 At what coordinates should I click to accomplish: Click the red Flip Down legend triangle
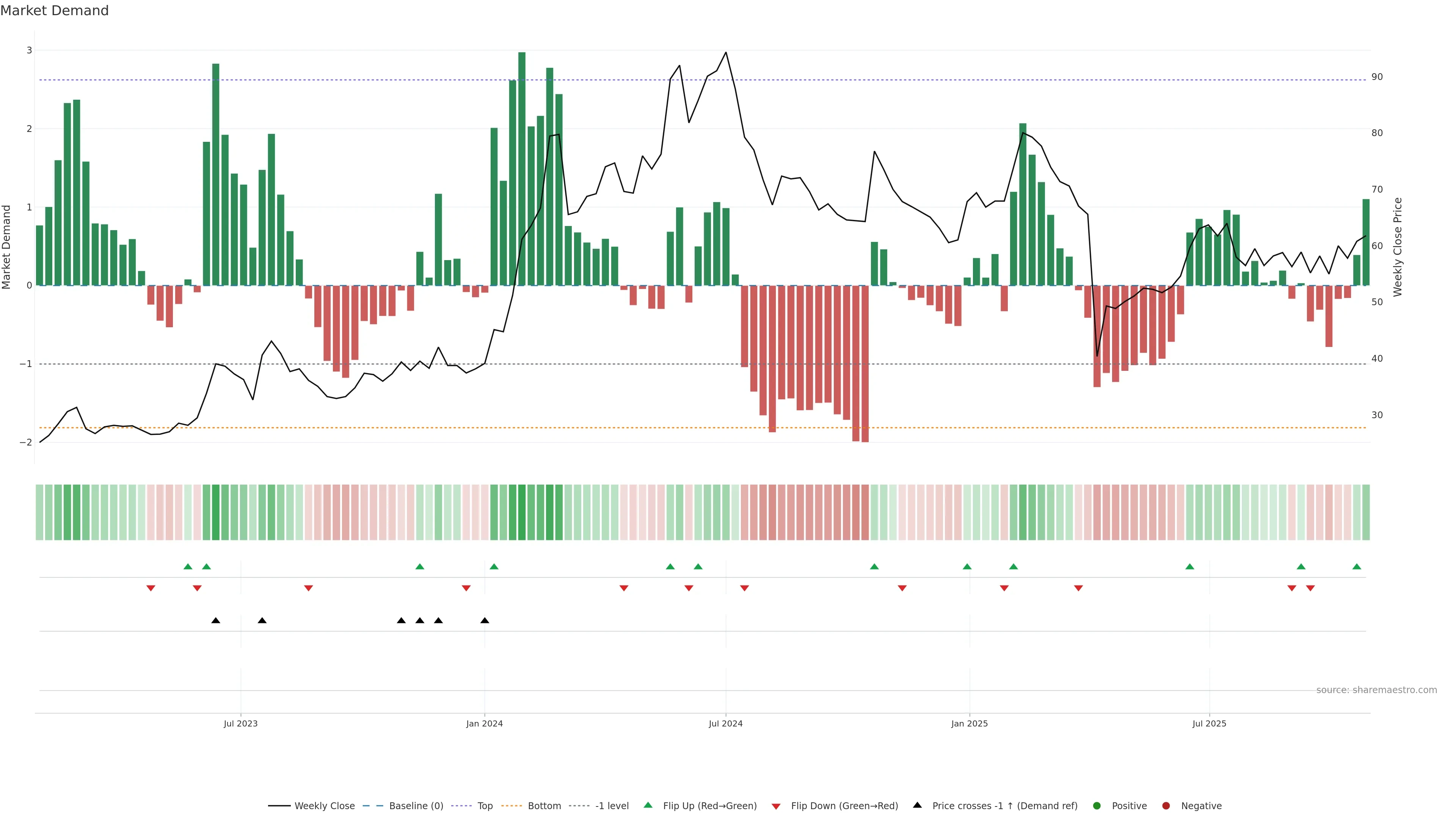pyautogui.click(x=776, y=806)
